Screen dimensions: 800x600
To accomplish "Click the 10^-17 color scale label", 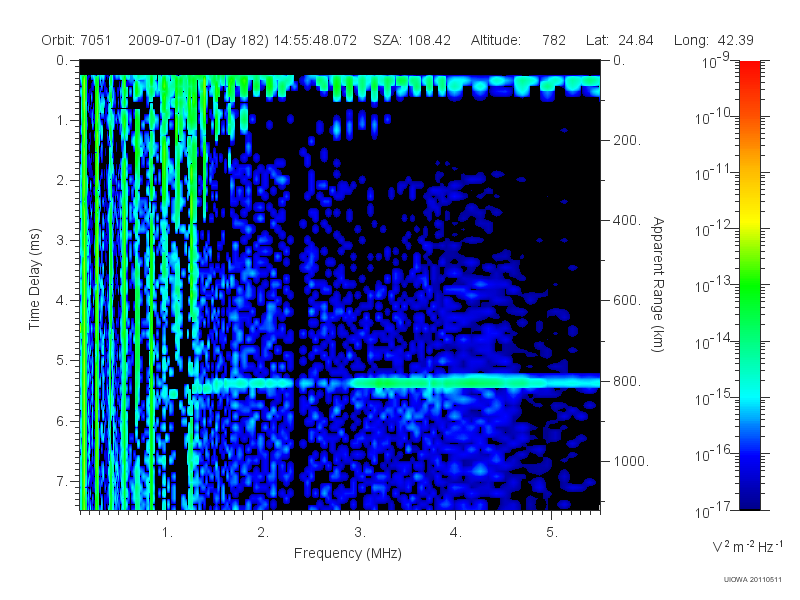I will coord(713,509).
